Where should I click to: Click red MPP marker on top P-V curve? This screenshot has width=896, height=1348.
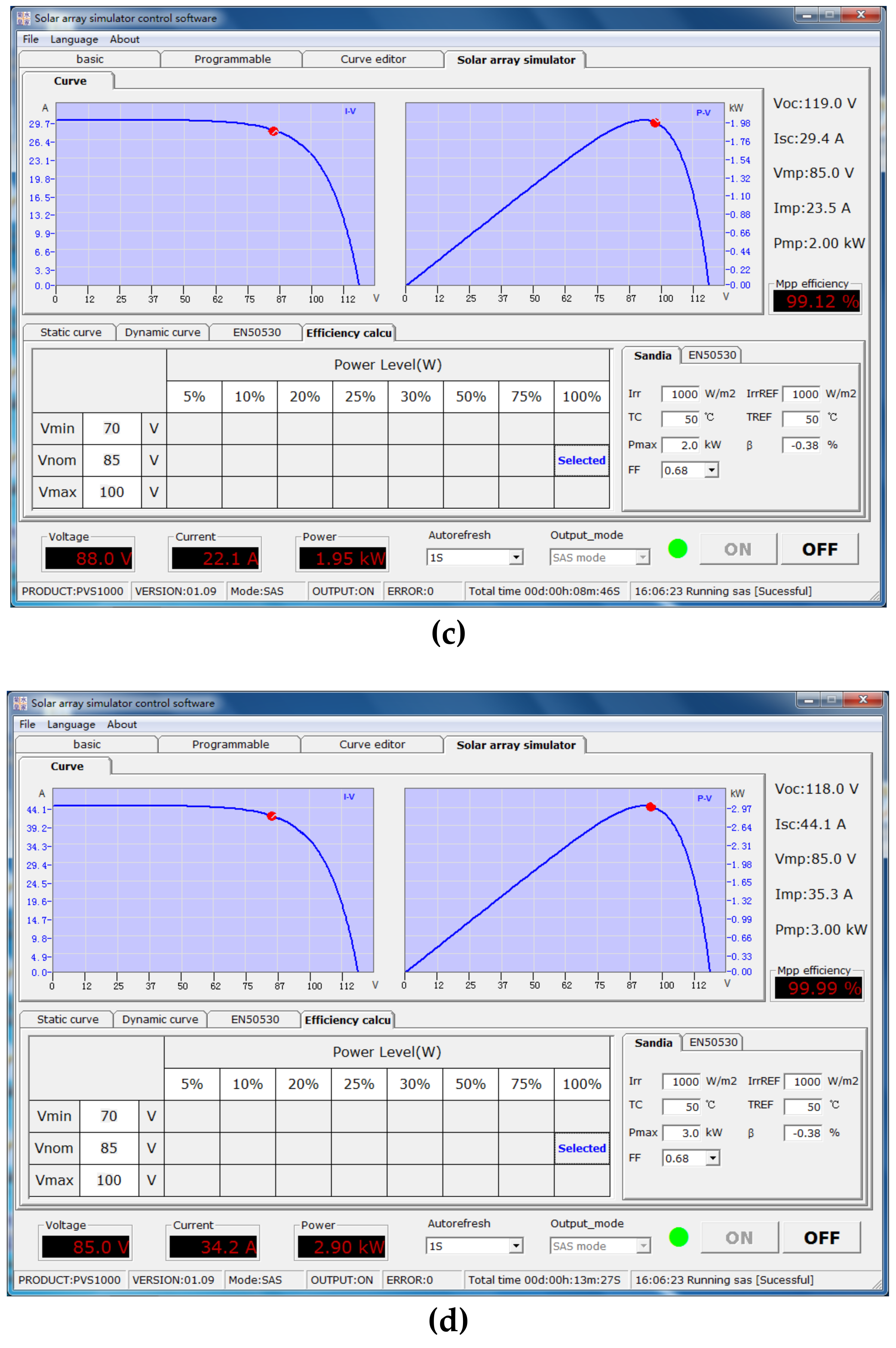click(655, 122)
